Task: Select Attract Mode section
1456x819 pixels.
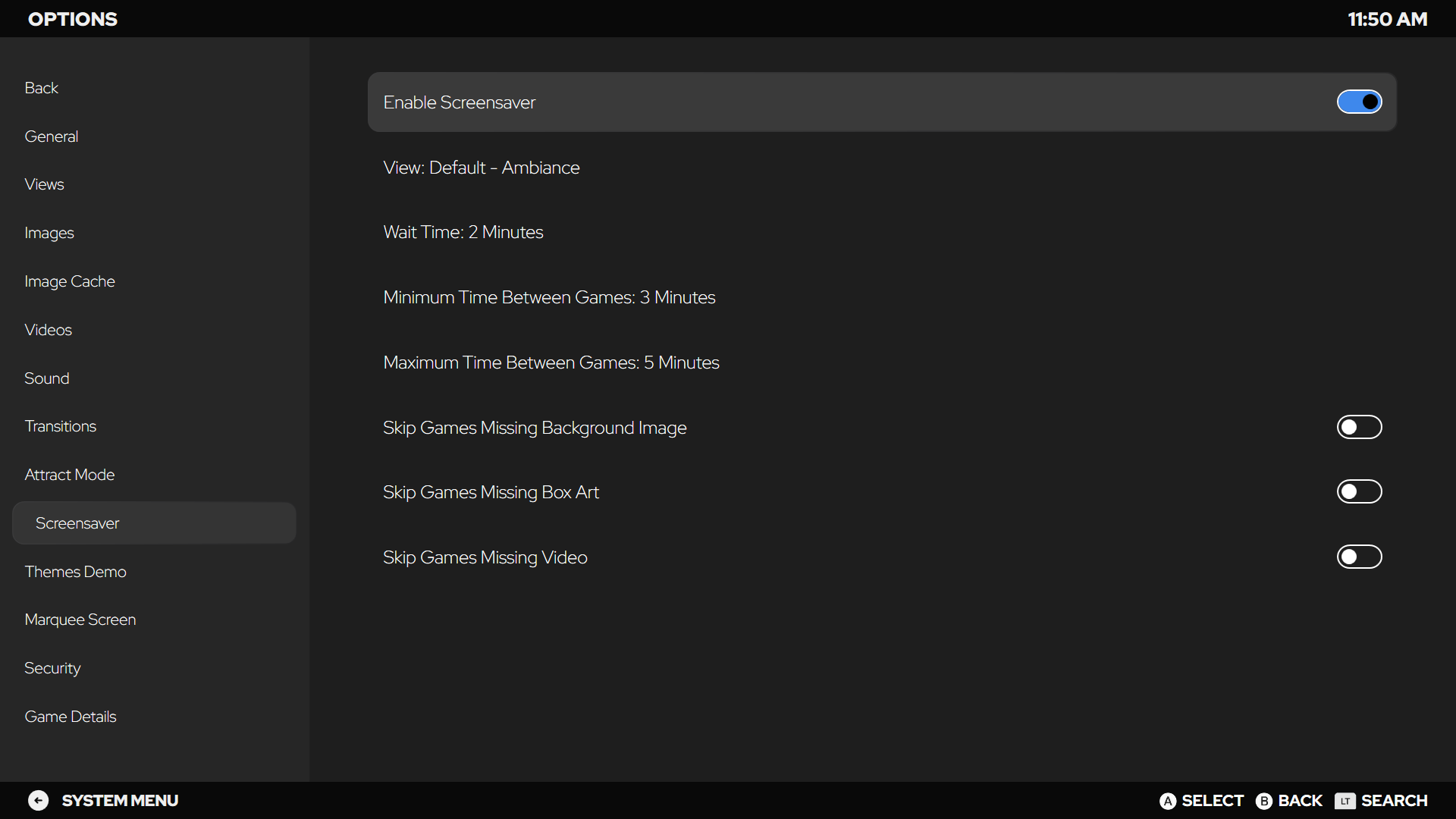Action: [x=154, y=475]
